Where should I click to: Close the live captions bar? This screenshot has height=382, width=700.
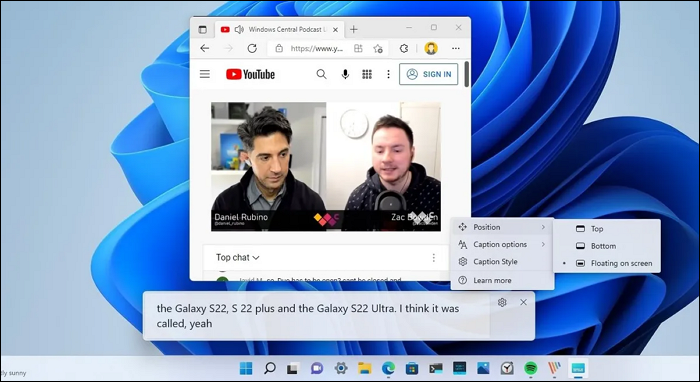pyautogui.click(x=523, y=302)
